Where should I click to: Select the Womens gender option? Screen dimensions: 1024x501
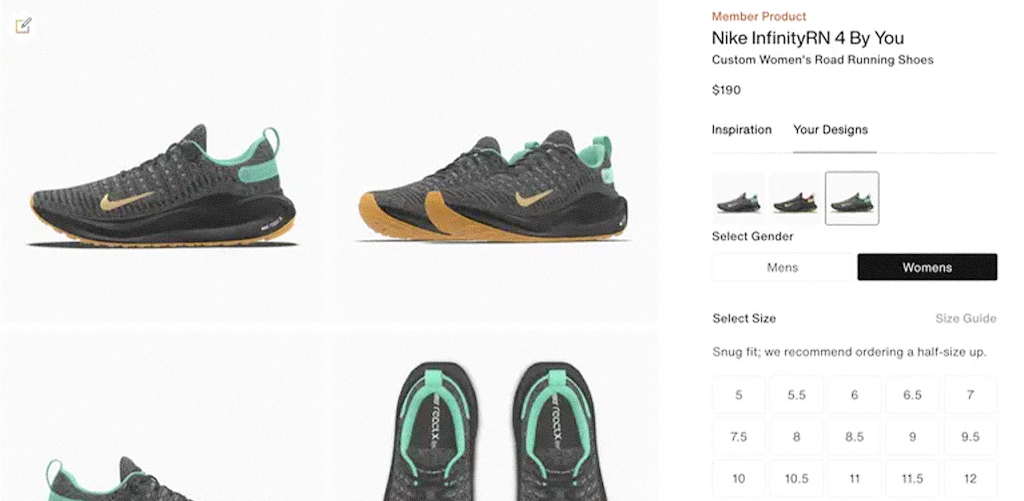tap(927, 267)
